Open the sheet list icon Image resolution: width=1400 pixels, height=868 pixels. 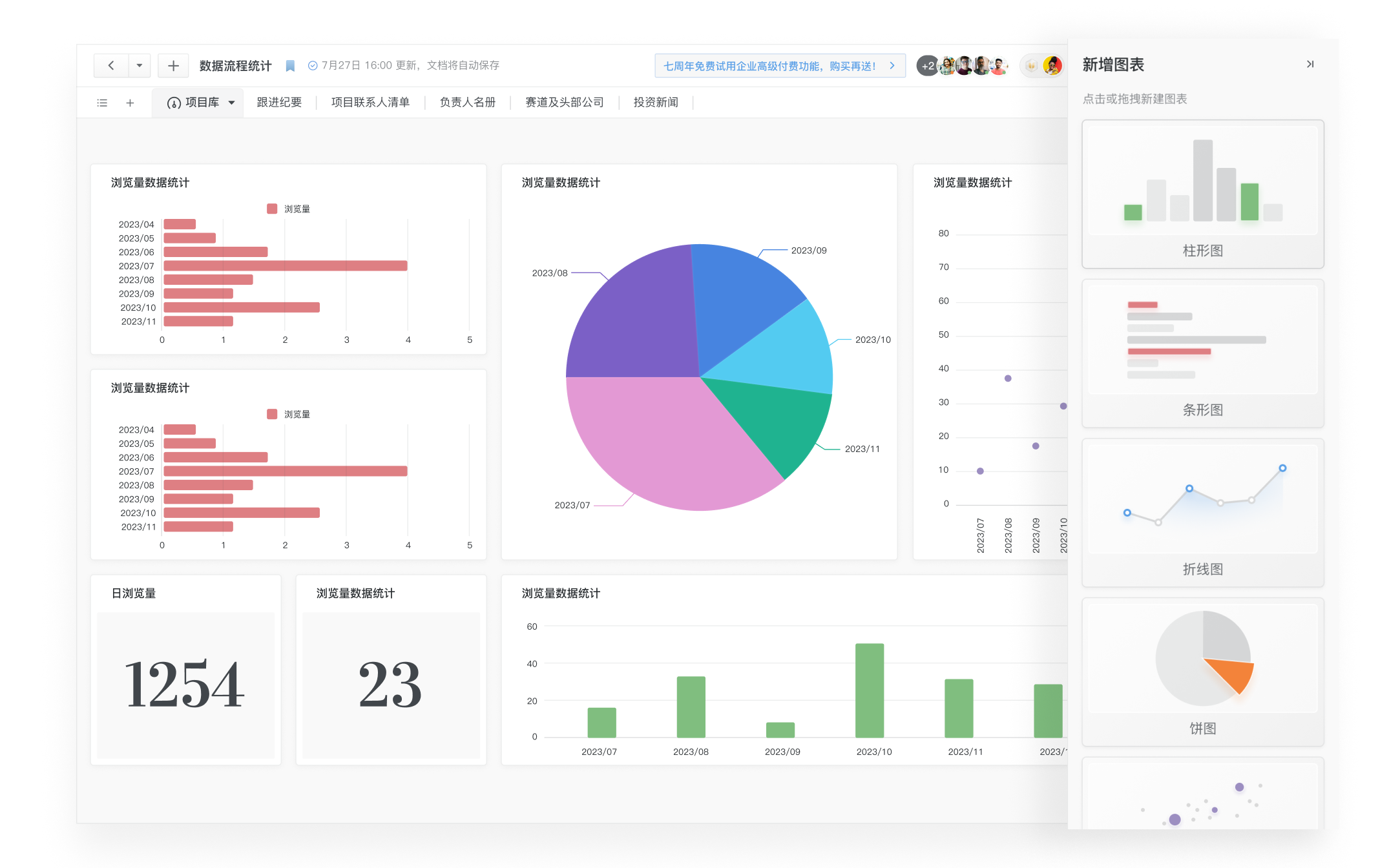pyautogui.click(x=102, y=103)
